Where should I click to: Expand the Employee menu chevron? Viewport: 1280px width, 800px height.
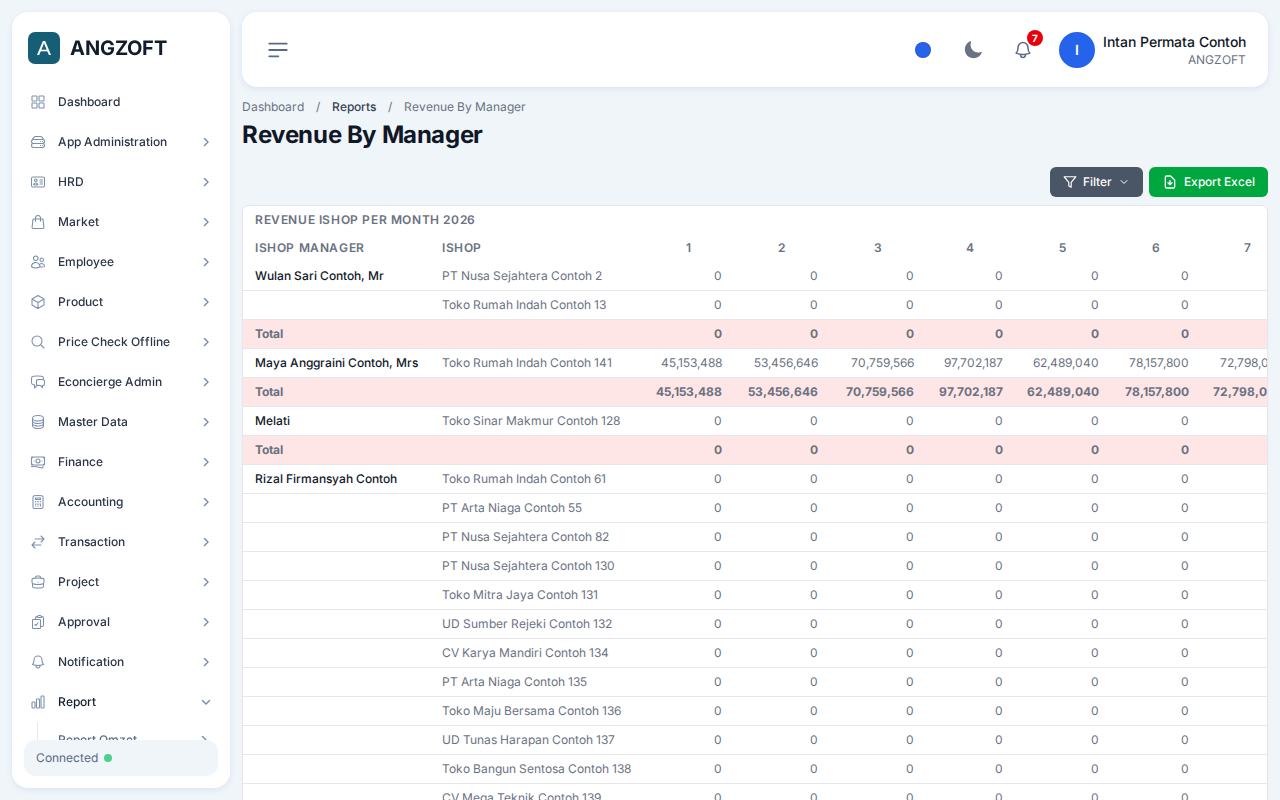(206, 262)
